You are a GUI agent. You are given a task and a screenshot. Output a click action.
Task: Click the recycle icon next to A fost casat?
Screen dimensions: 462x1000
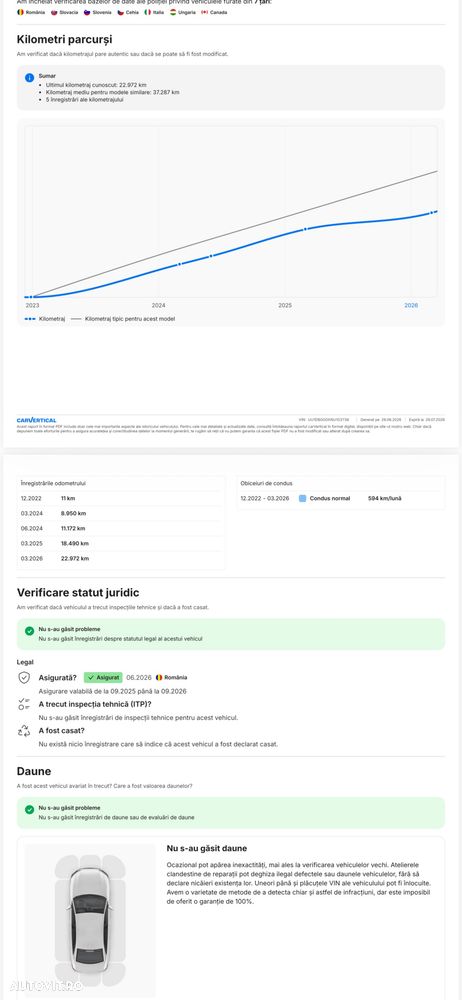(x=24, y=732)
